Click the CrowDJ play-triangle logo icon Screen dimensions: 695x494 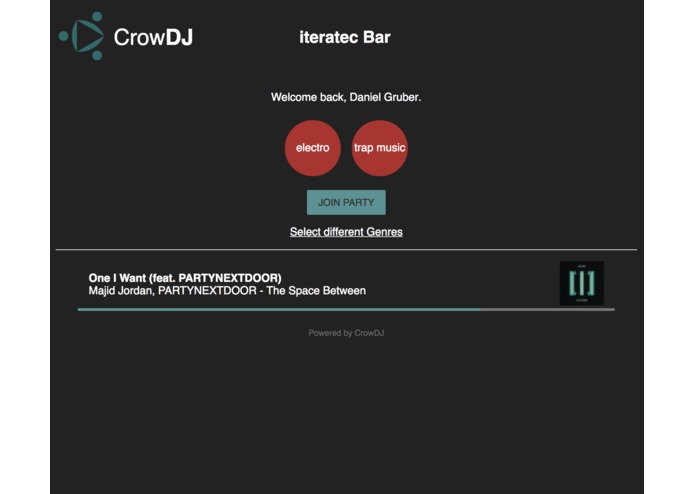pos(82,36)
